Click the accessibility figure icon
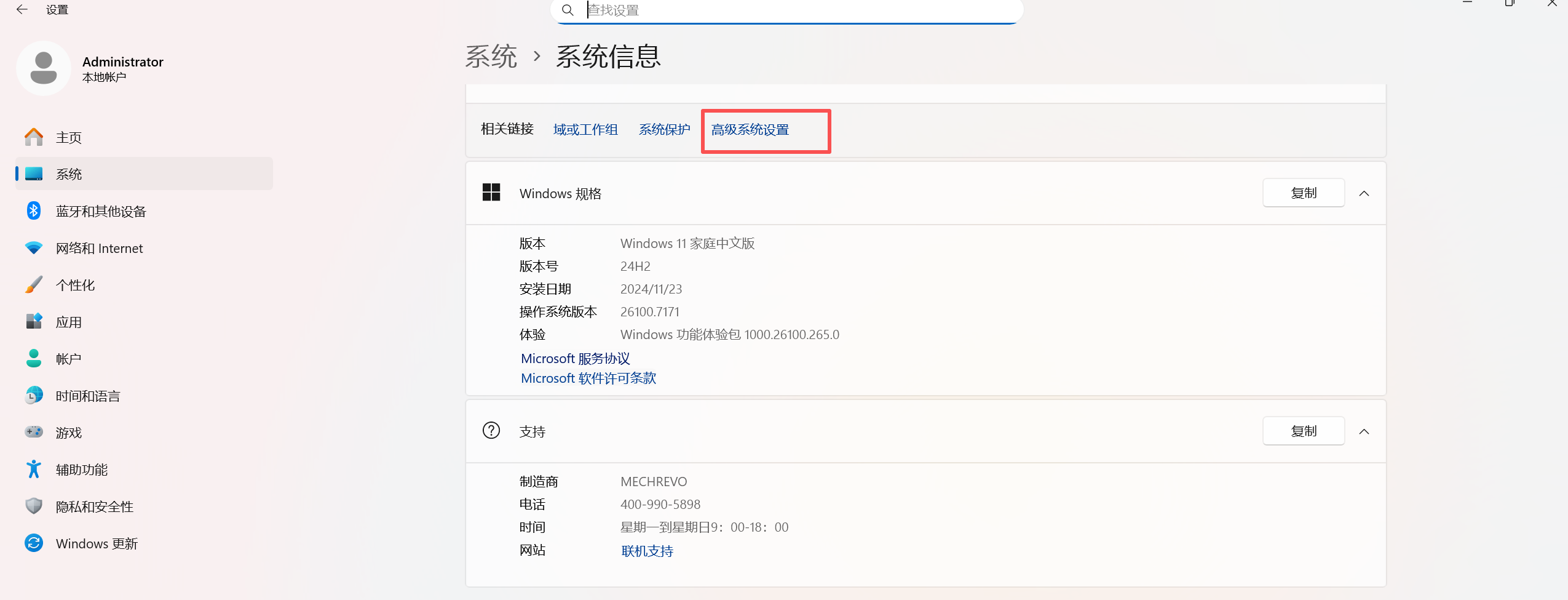The image size is (1568, 600). pyautogui.click(x=34, y=469)
